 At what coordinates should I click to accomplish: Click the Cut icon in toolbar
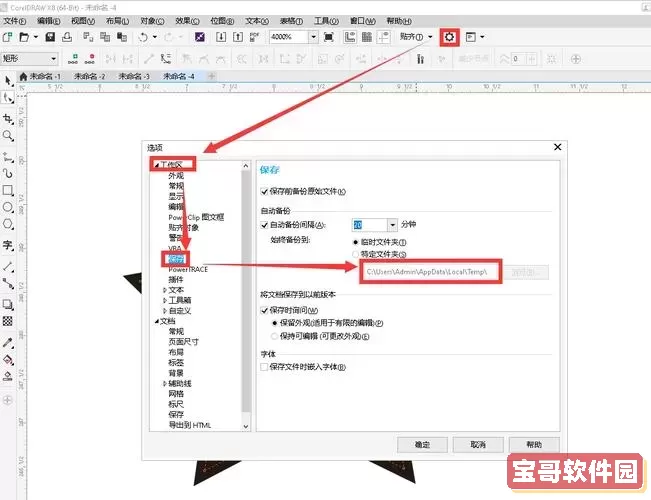point(88,37)
